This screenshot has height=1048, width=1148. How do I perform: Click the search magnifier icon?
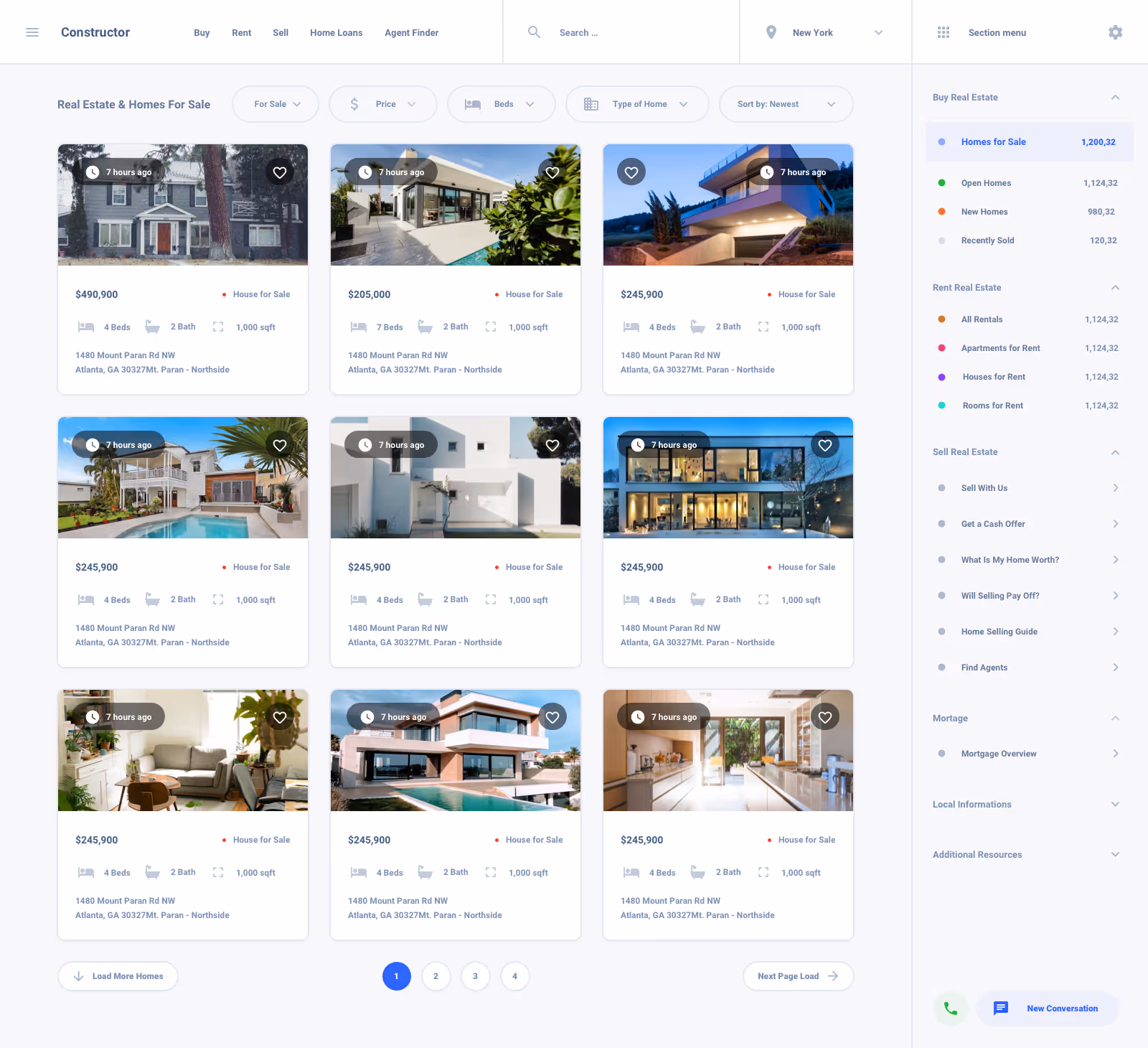coord(534,32)
